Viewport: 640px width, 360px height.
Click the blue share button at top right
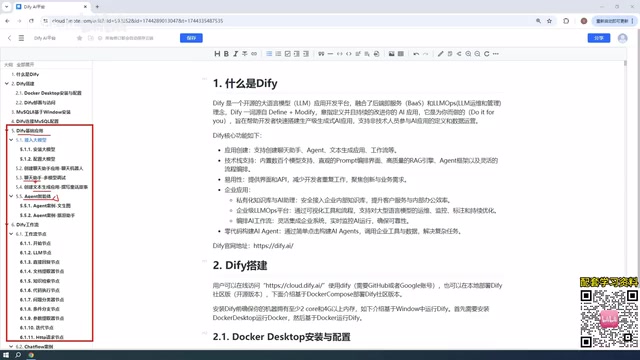(x=599, y=38)
